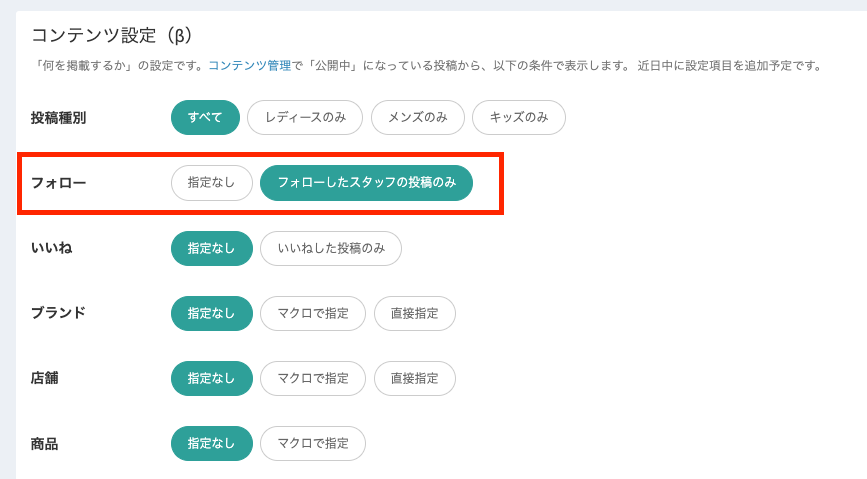Choose レディースのみ post type
Screen dimensions: 867x479
[305, 117]
